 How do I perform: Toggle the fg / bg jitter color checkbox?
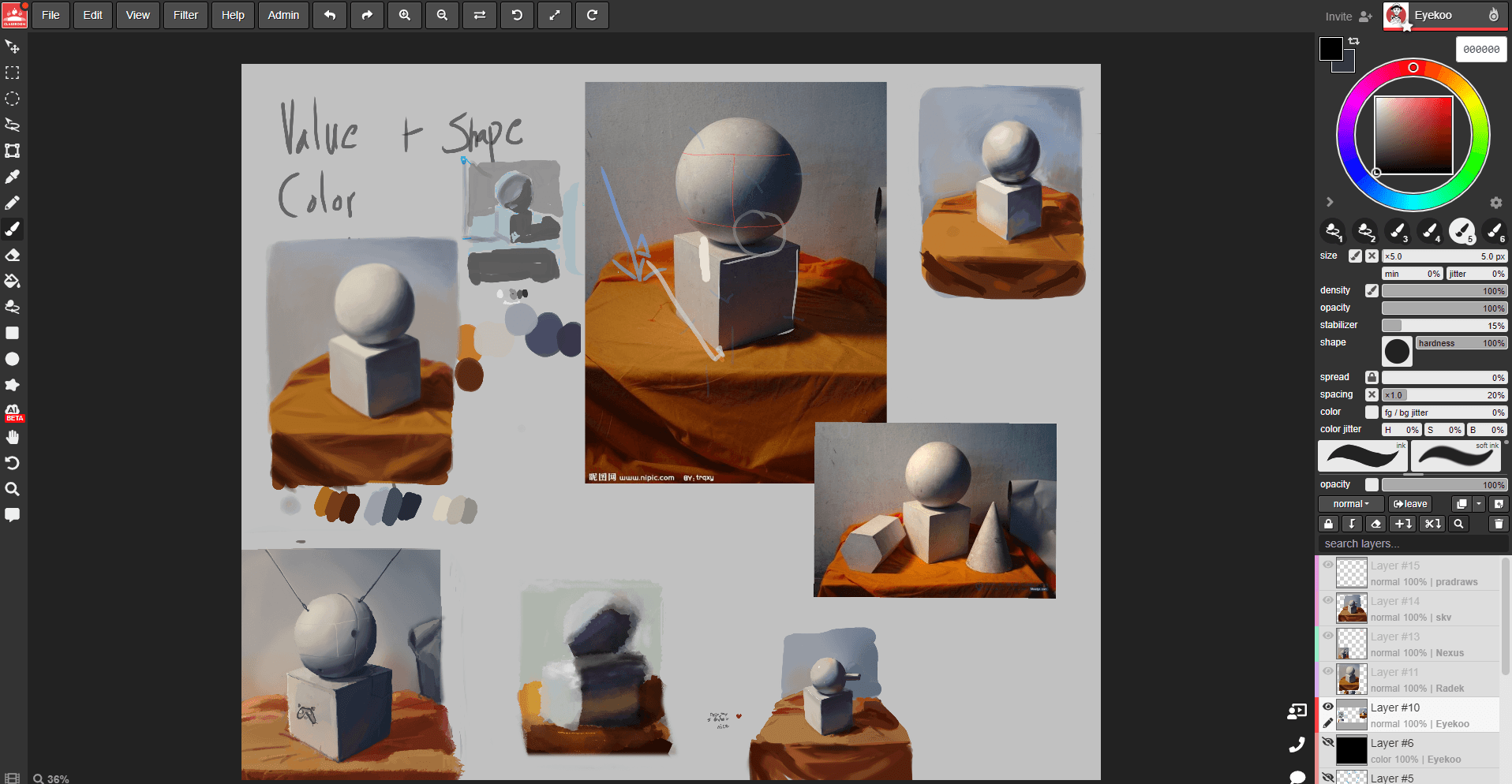(1372, 413)
